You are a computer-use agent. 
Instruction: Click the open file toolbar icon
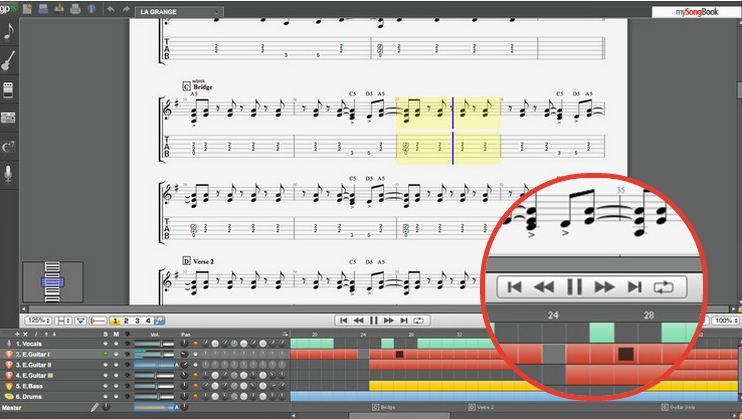(44, 9)
